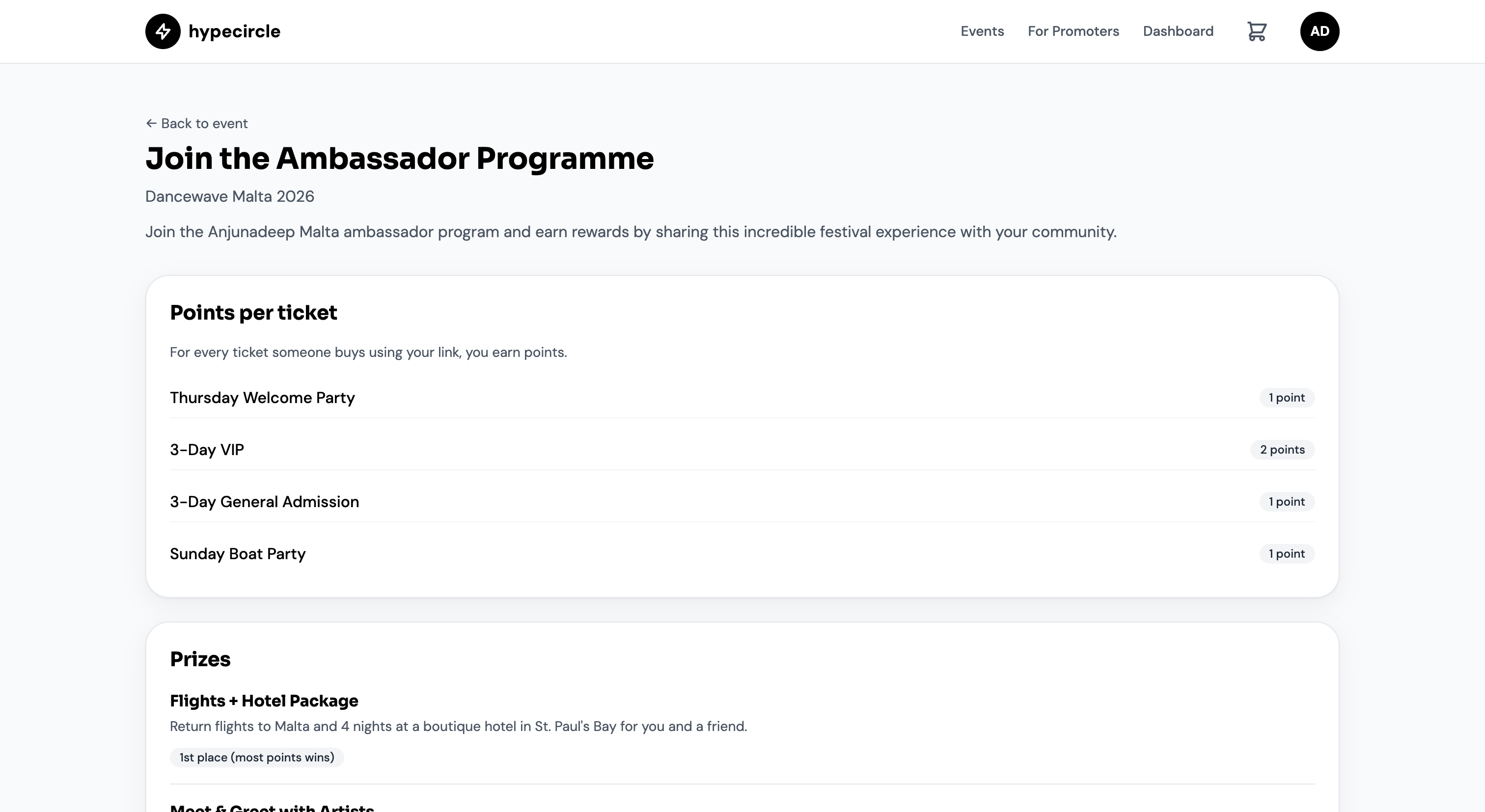1485x812 pixels.
Task: Open the shopping cart icon
Action: (1257, 31)
